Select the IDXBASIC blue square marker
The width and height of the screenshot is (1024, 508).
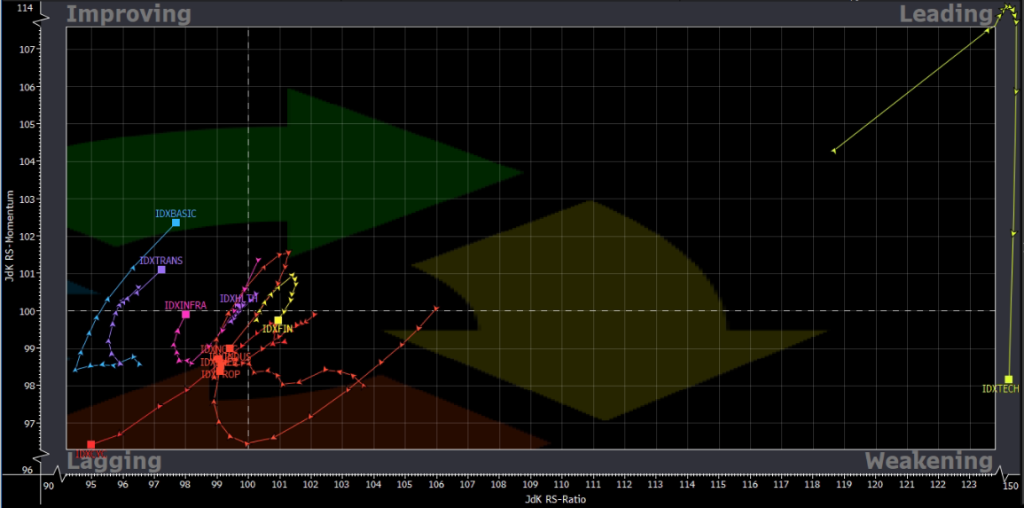[x=176, y=223]
